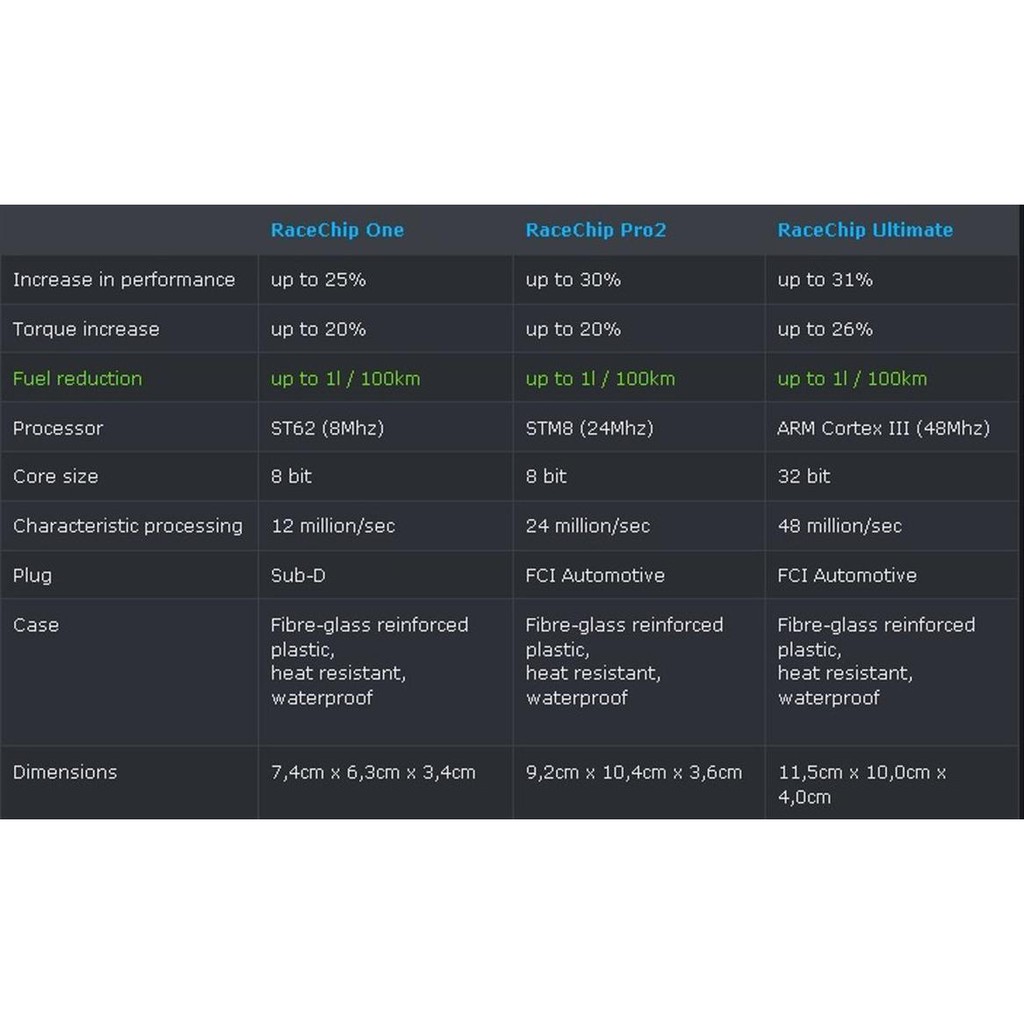Click the RaceChip One column header

point(337,230)
